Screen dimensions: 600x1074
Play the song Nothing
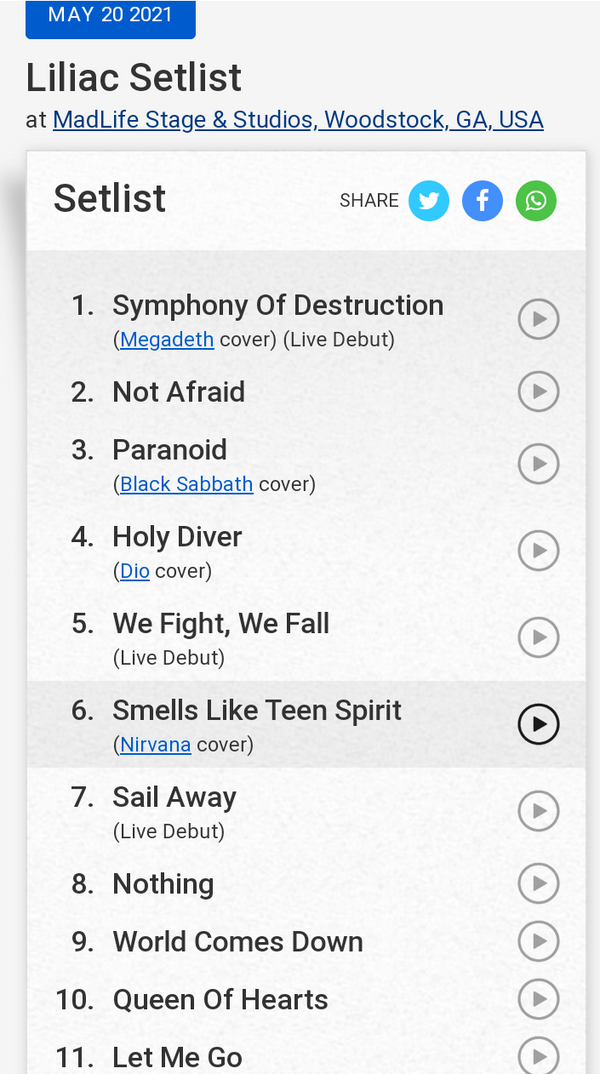(538, 884)
